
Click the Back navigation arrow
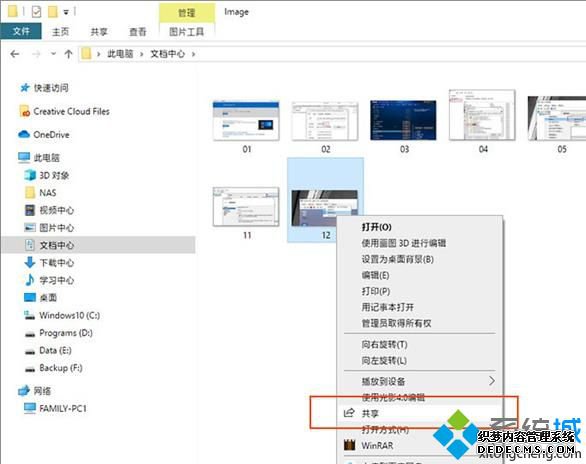[15, 54]
